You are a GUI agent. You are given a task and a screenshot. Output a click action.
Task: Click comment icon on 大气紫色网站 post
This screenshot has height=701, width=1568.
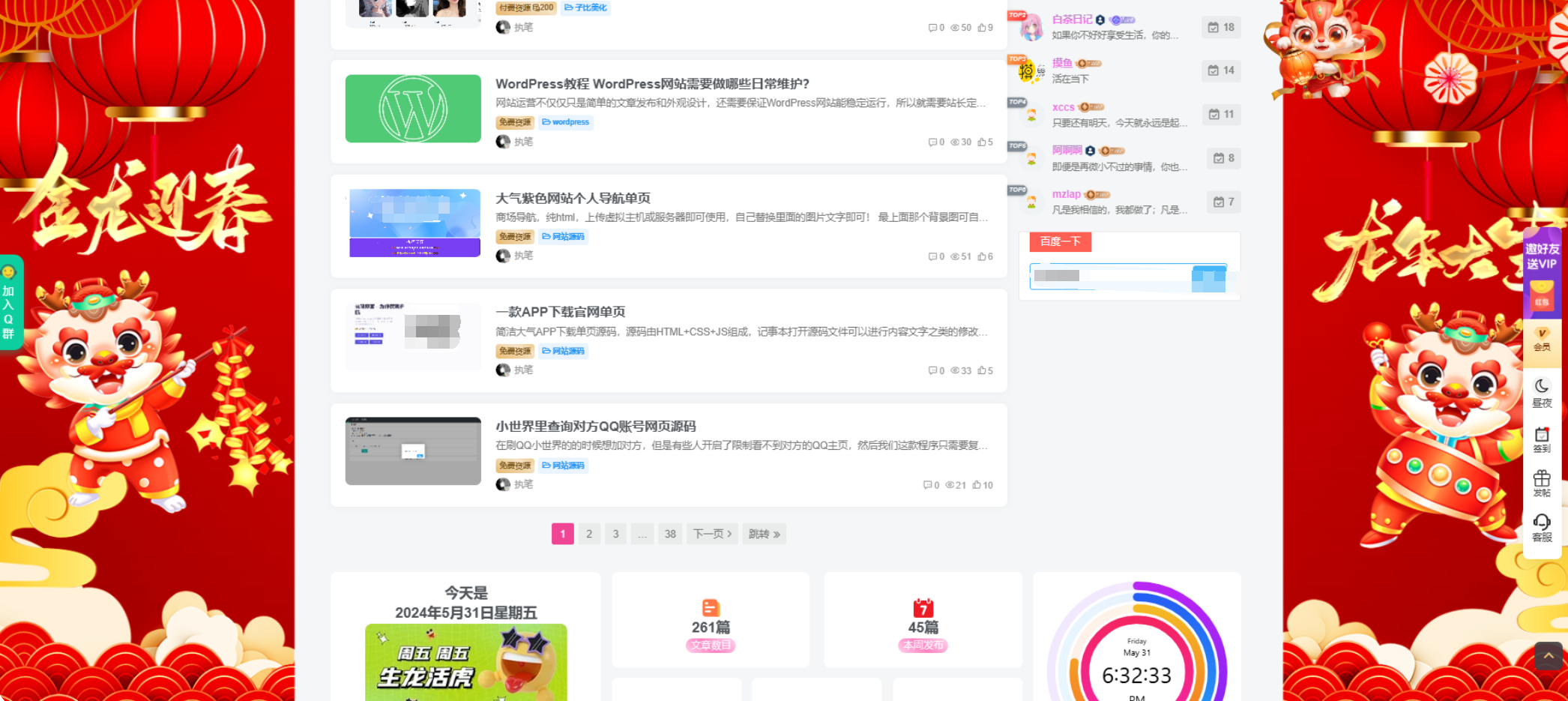pyautogui.click(x=932, y=256)
